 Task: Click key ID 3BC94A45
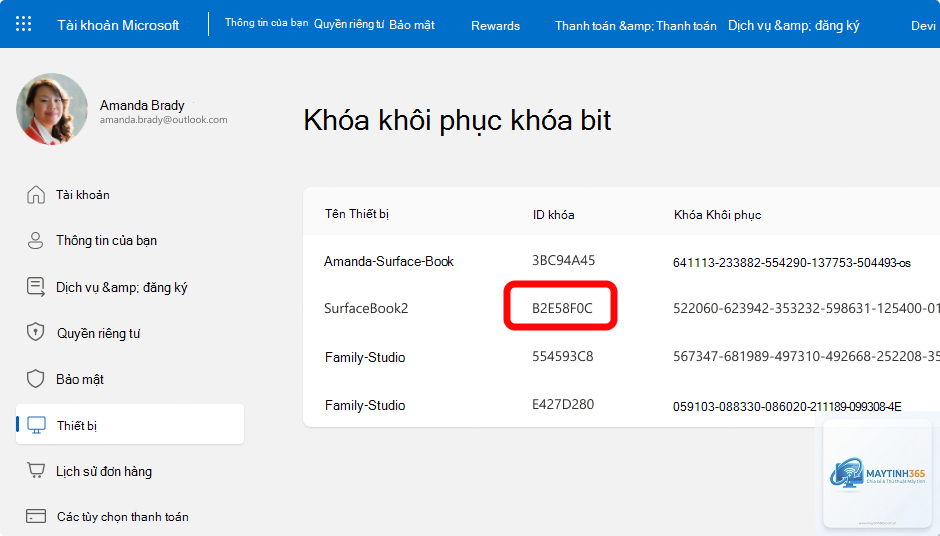coord(564,260)
